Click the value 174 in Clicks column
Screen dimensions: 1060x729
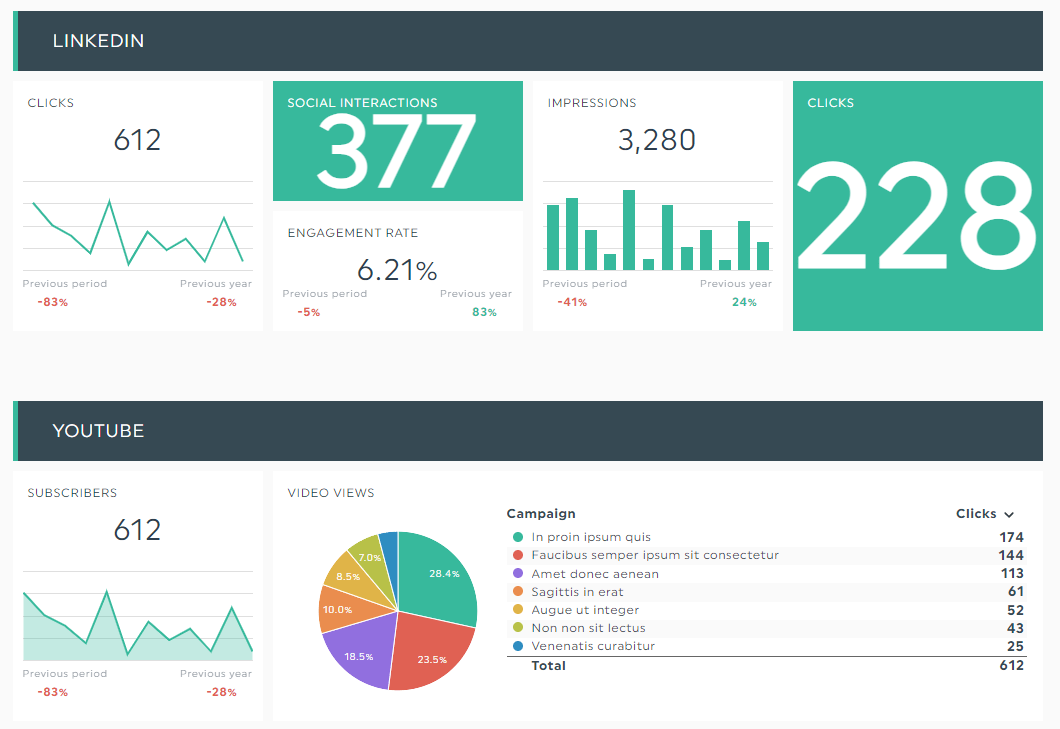tap(1011, 537)
